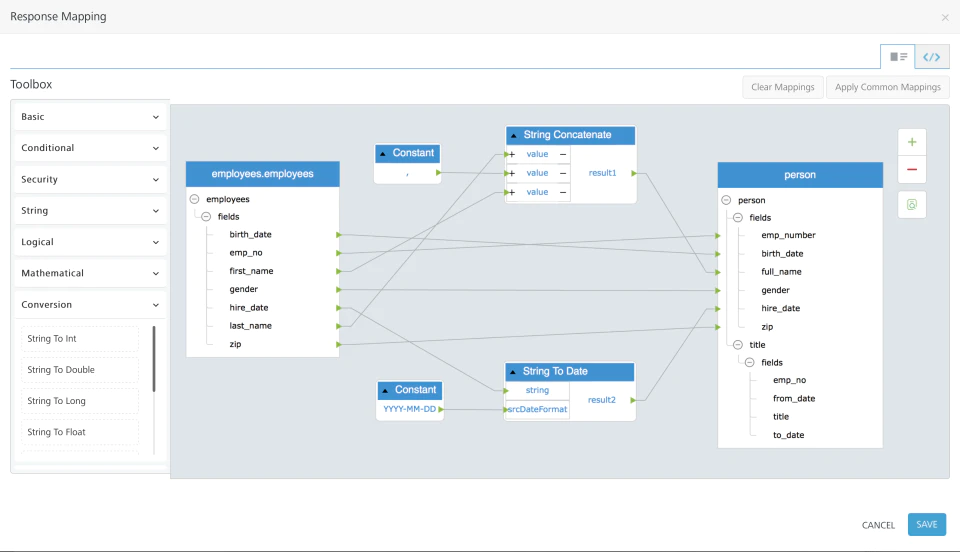The height and width of the screenshot is (552, 960).
Task: Switch to the code view icon
Action: pos(932,57)
